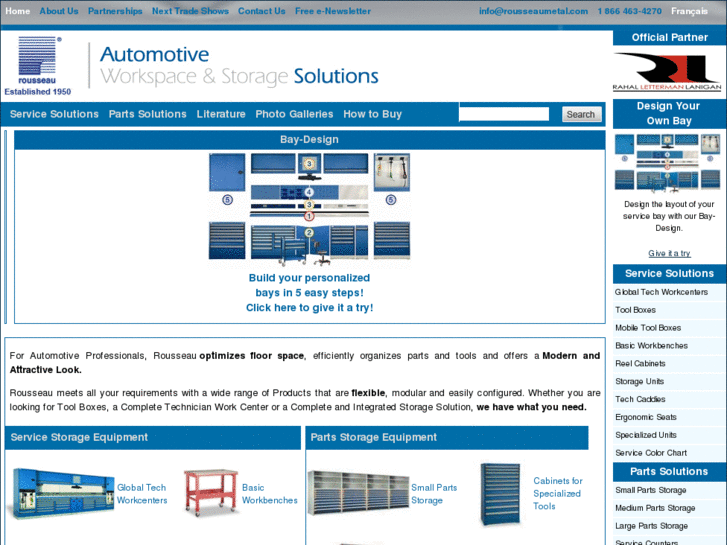Switch site language to Français

pos(689,11)
